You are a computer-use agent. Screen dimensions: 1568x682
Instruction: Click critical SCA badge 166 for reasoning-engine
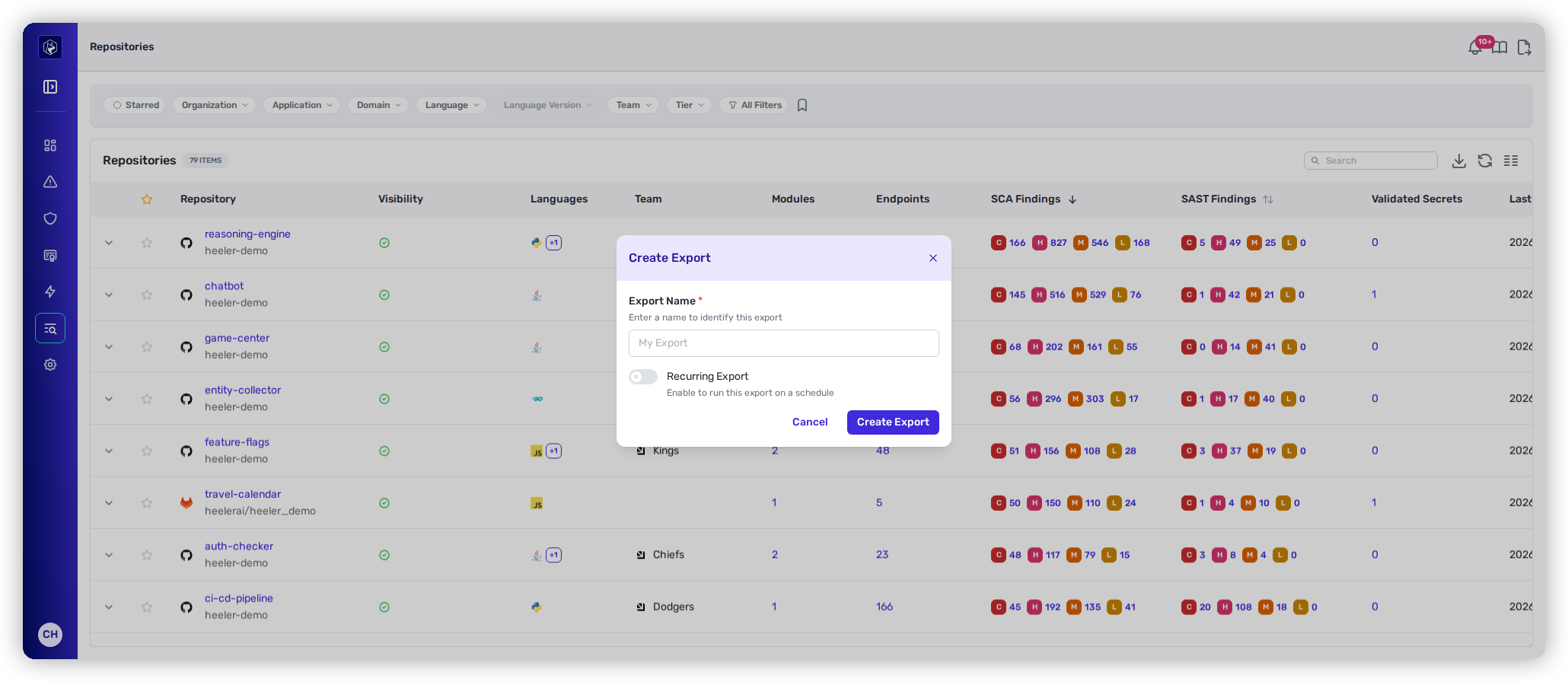tap(1009, 243)
